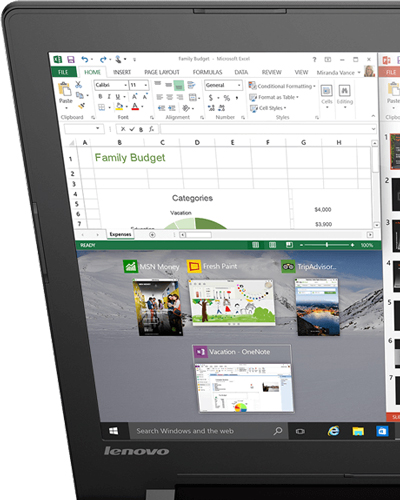The height and width of the screenshot is (500, 400).
Task: Click the Increase Decimal icon
Action: pos(211,108)
